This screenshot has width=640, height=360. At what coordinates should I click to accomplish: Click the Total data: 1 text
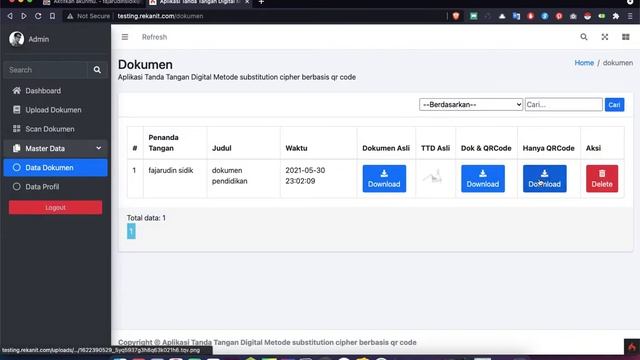click(x=146, y=218)
